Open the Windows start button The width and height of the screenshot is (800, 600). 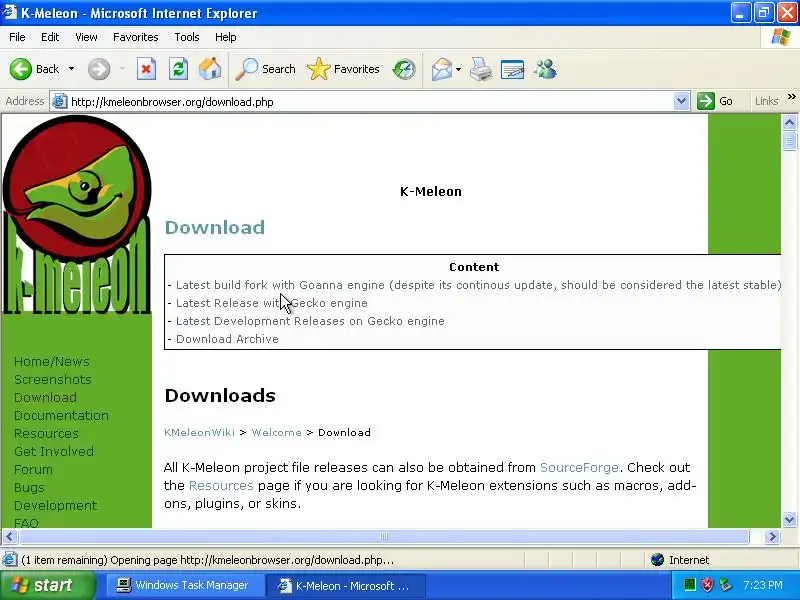click(47, 585)
